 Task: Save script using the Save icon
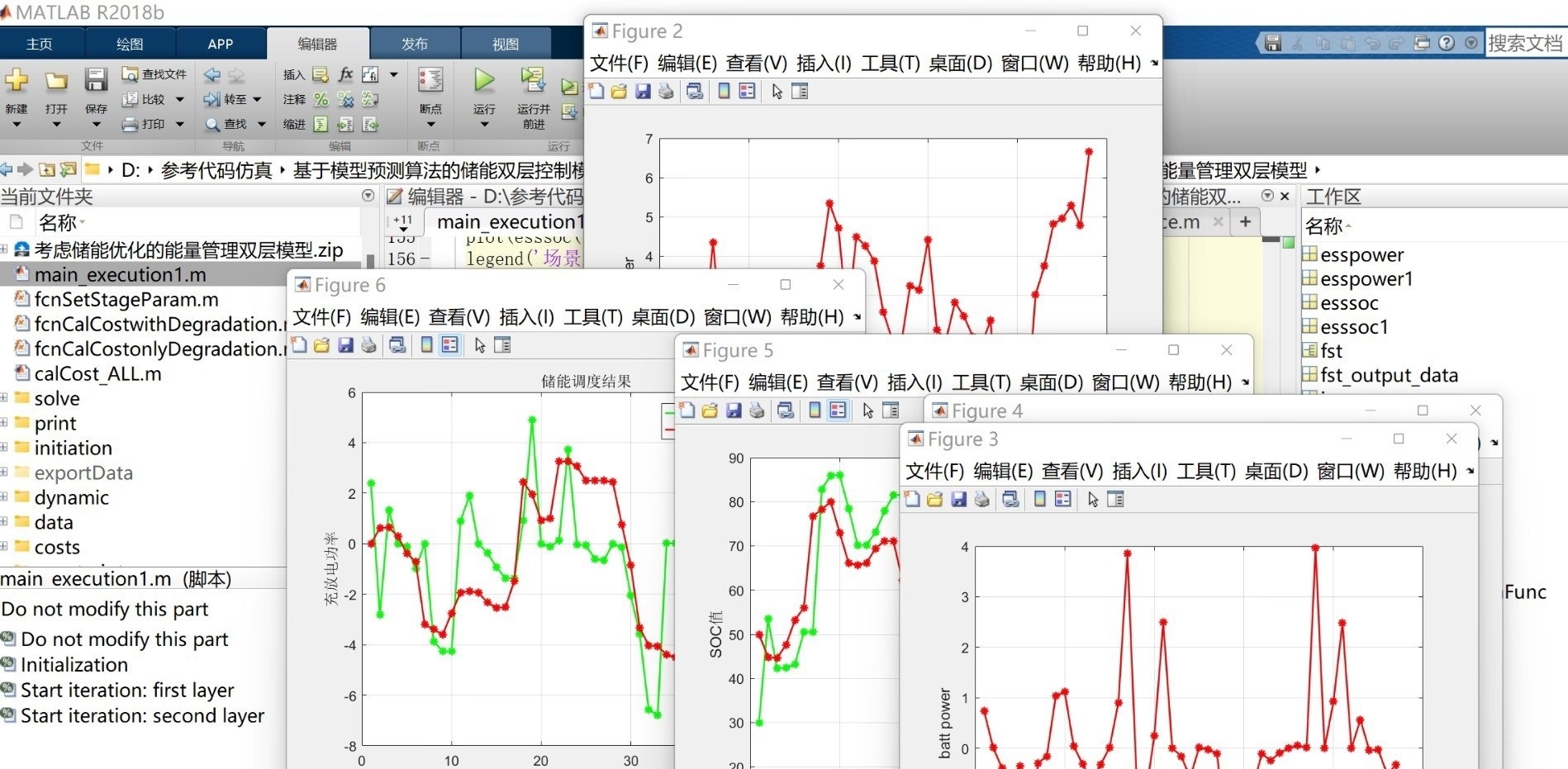pyautogui.click(x=96, y=80)
